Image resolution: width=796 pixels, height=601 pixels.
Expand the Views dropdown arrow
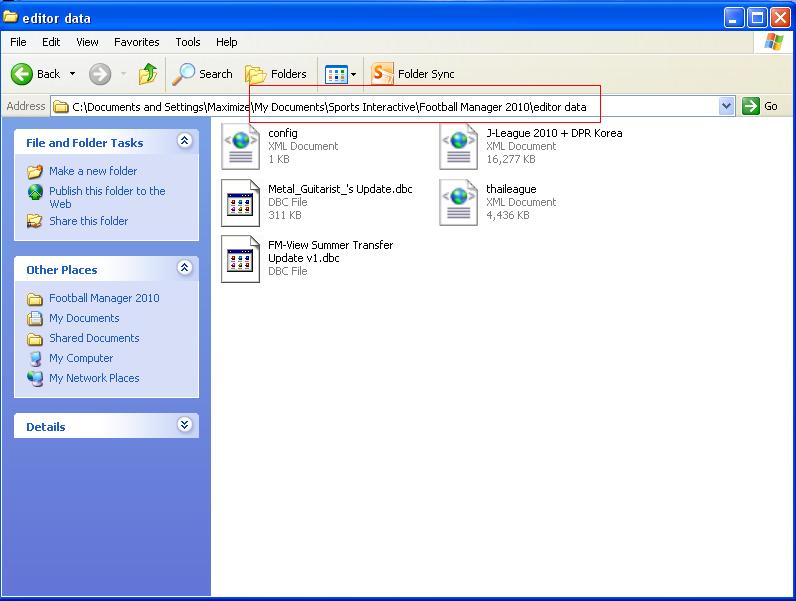click(x=354, y=75)
